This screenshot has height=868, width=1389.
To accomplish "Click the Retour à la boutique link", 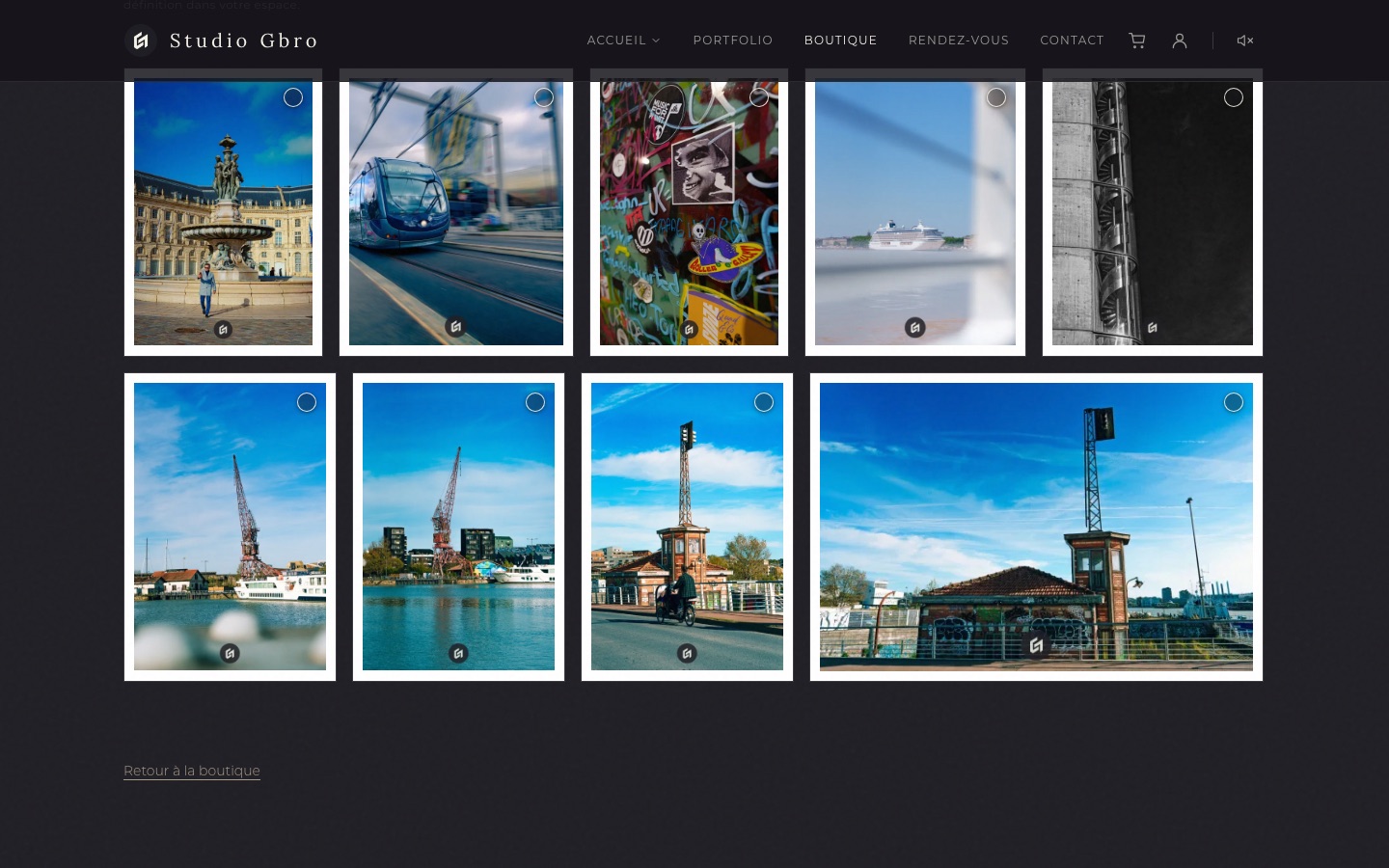I will 192,771.
